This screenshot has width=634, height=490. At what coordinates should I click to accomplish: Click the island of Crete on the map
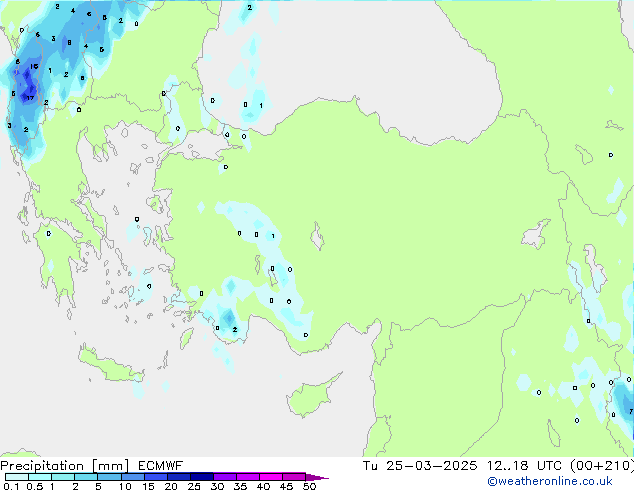(110, 365)
